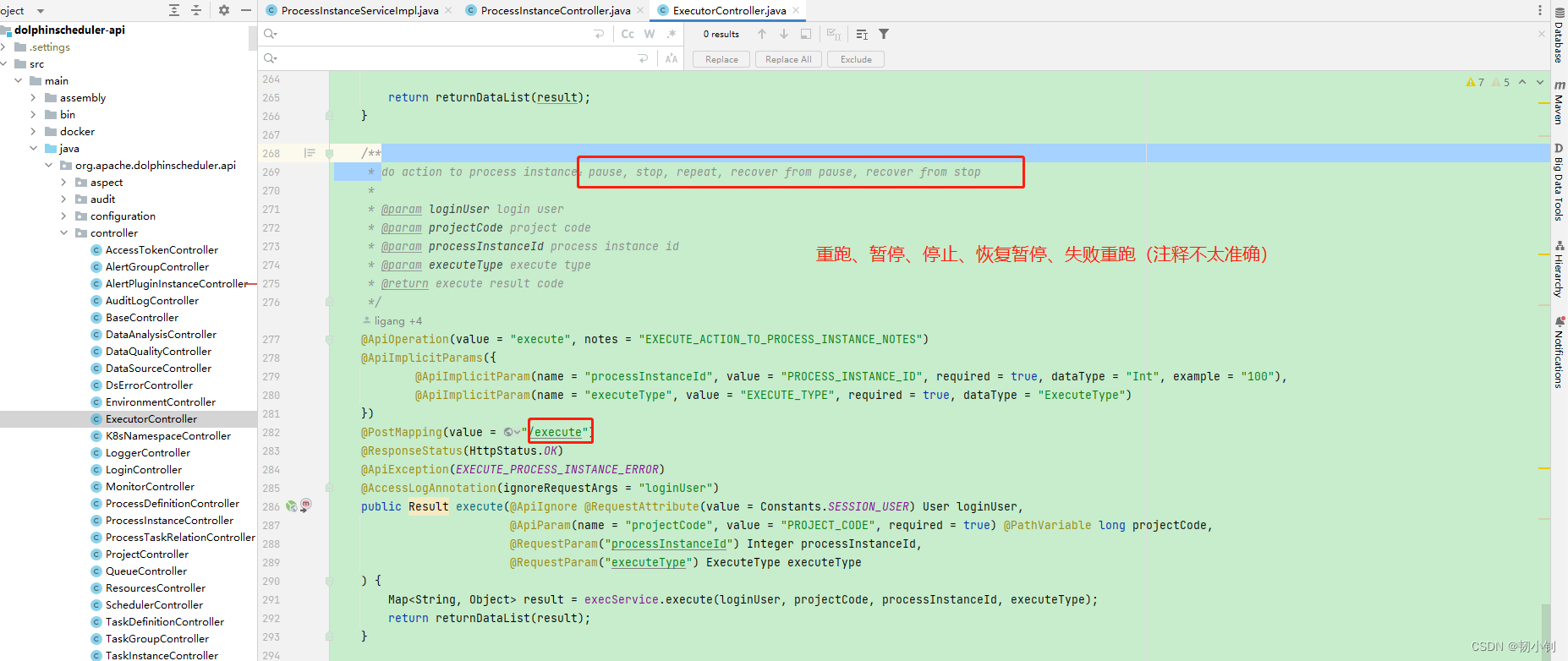Expand the configuration package
Screen dimensions: 1568x661
[x=64, y=216]
